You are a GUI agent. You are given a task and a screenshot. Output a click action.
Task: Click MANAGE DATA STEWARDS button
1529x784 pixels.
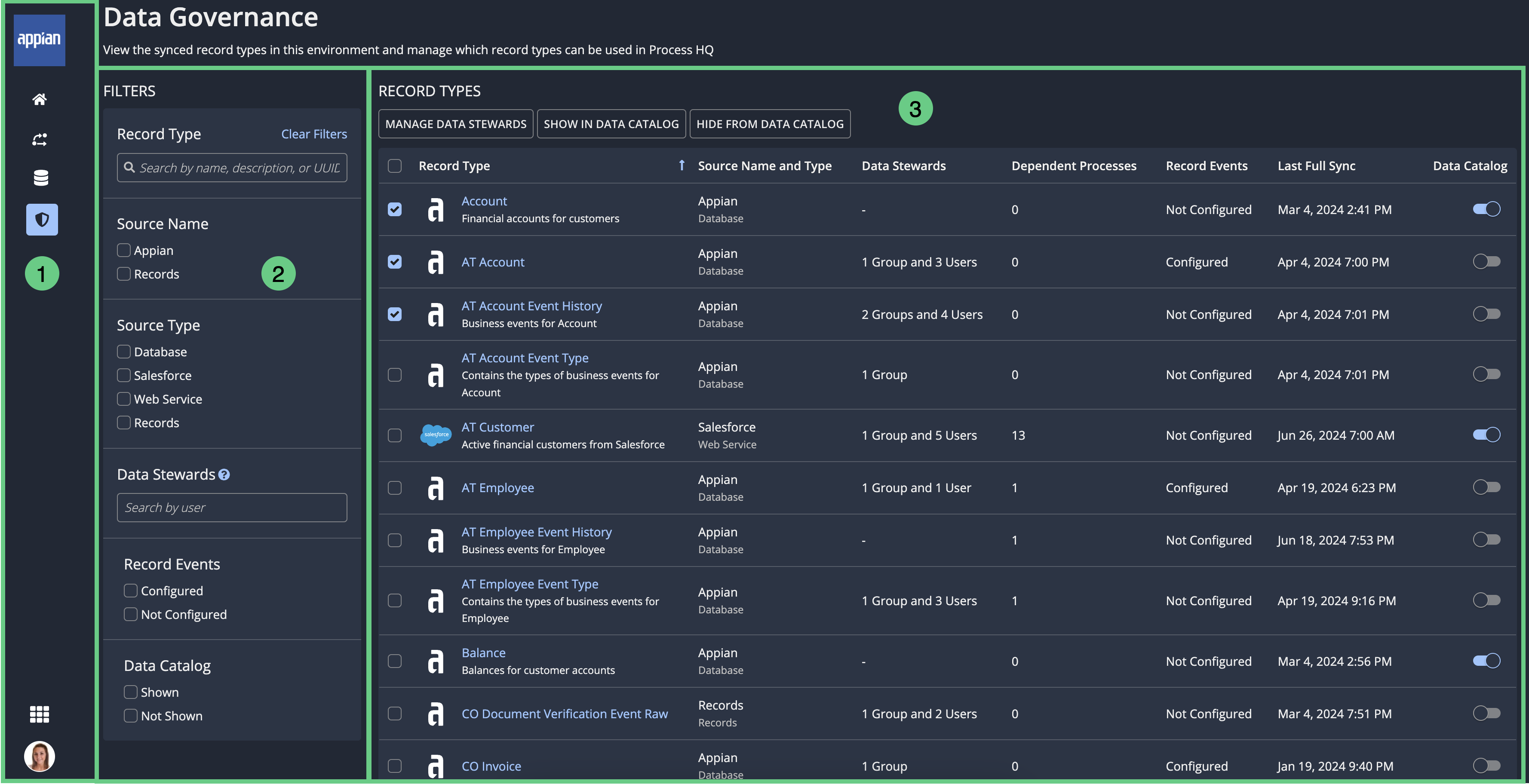[455, 123]
